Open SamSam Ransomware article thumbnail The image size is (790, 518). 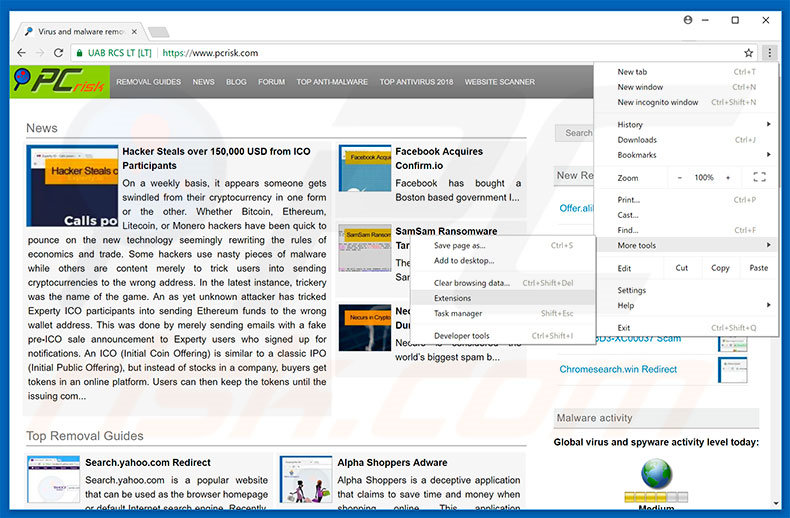365,248
